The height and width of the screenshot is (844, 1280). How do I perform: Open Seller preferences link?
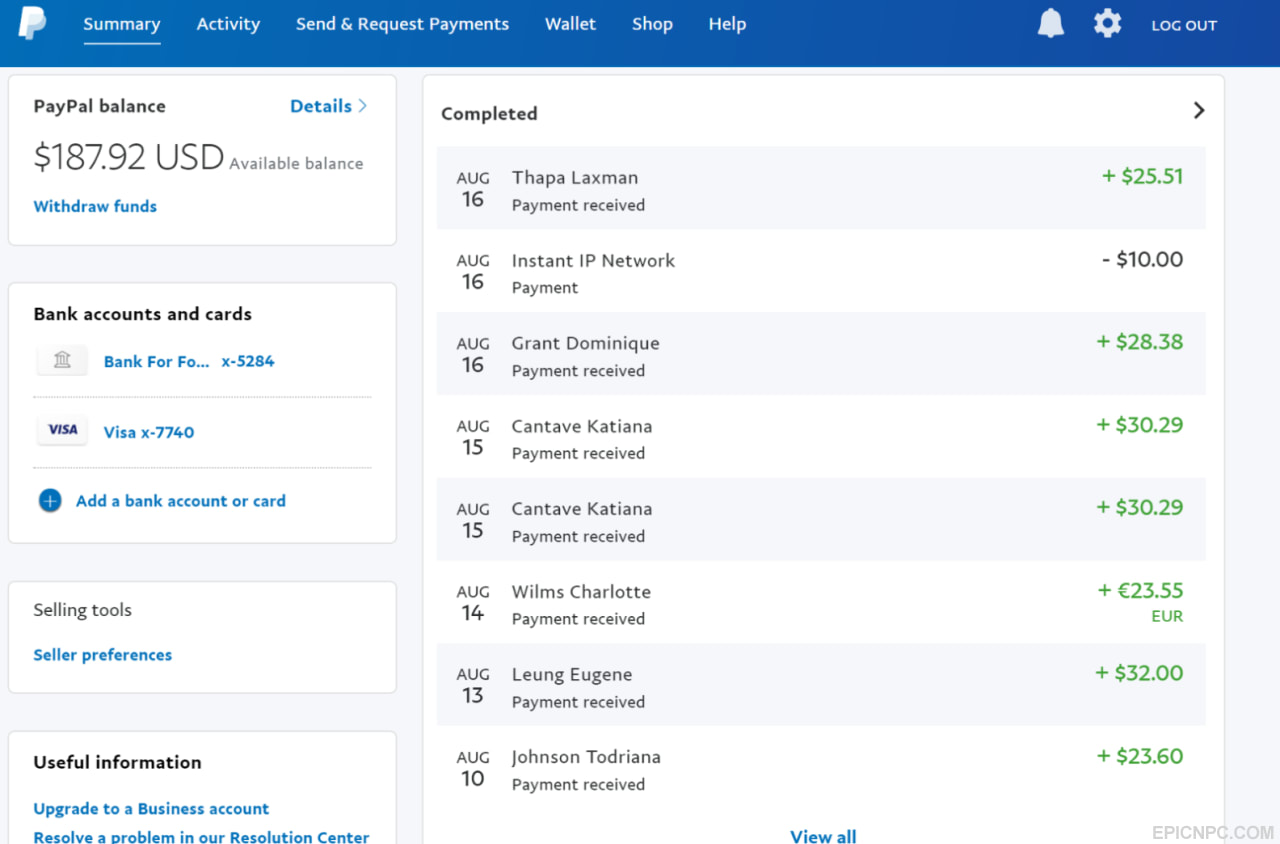click(102, 655)
